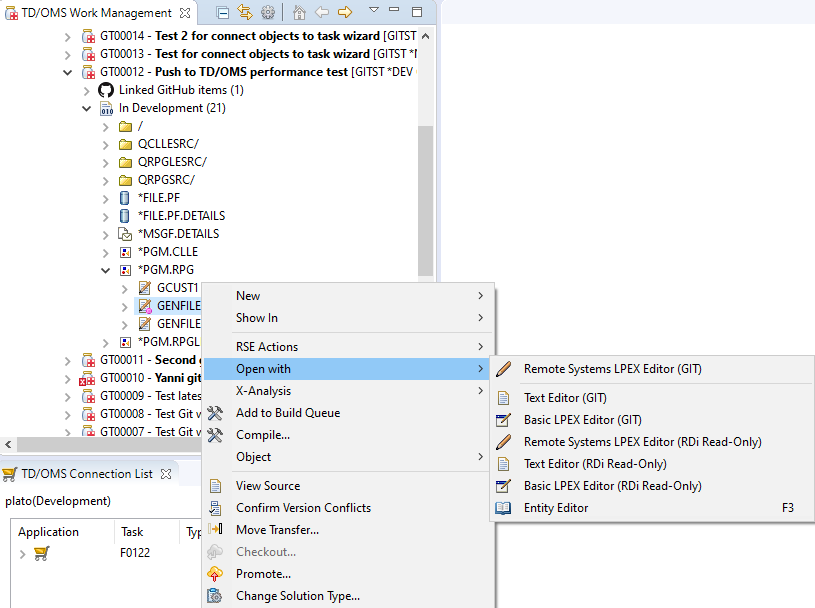Viewport: 815px width, 608px height.
Task: Click Text Editor (RDi Read-Only) entry
Action: pyautogui.click(x=594, y=464)
